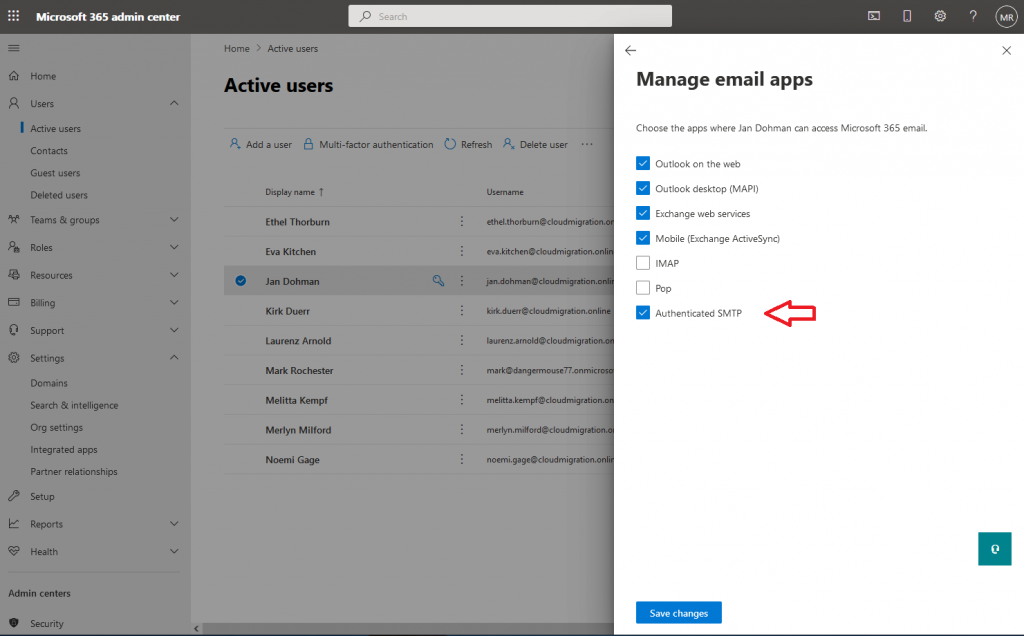
Task: Open Cloud Shell icon in top bar
Action: (874, 16)
